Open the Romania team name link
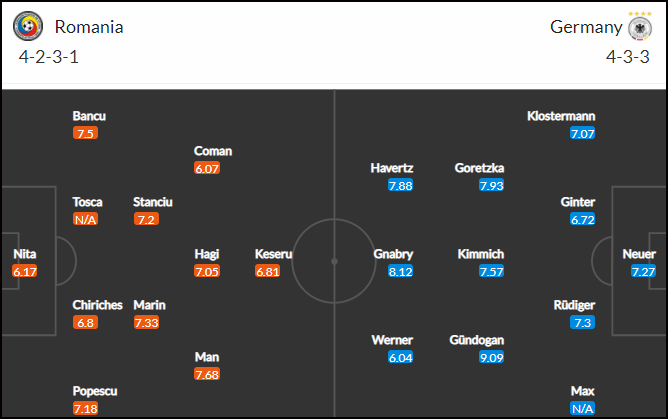This screenshot has width=668, height=419. click(89, 27)
